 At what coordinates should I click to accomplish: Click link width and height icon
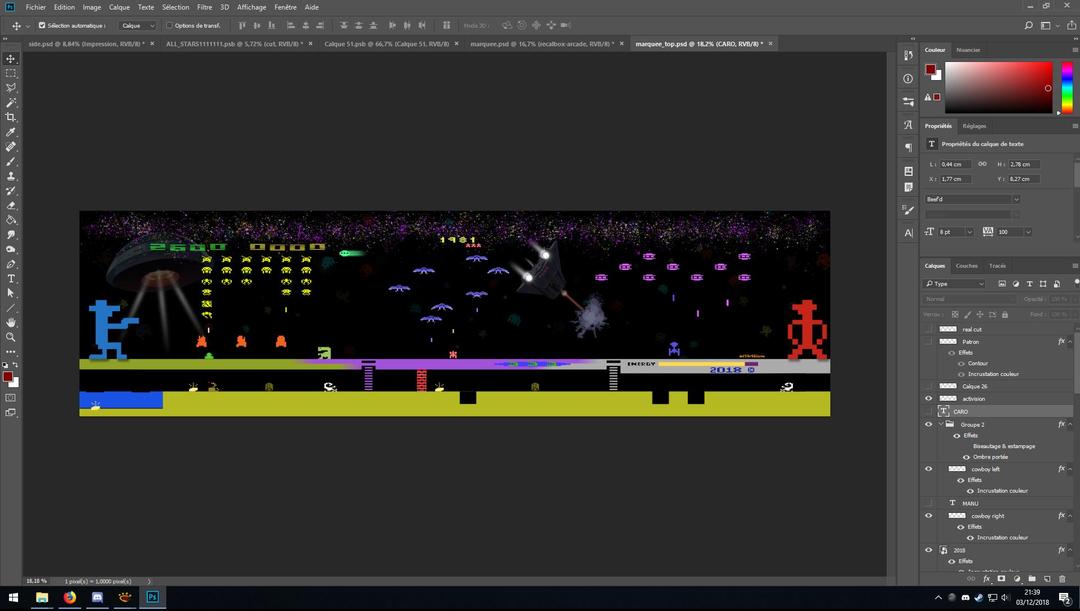pos(982,164)
